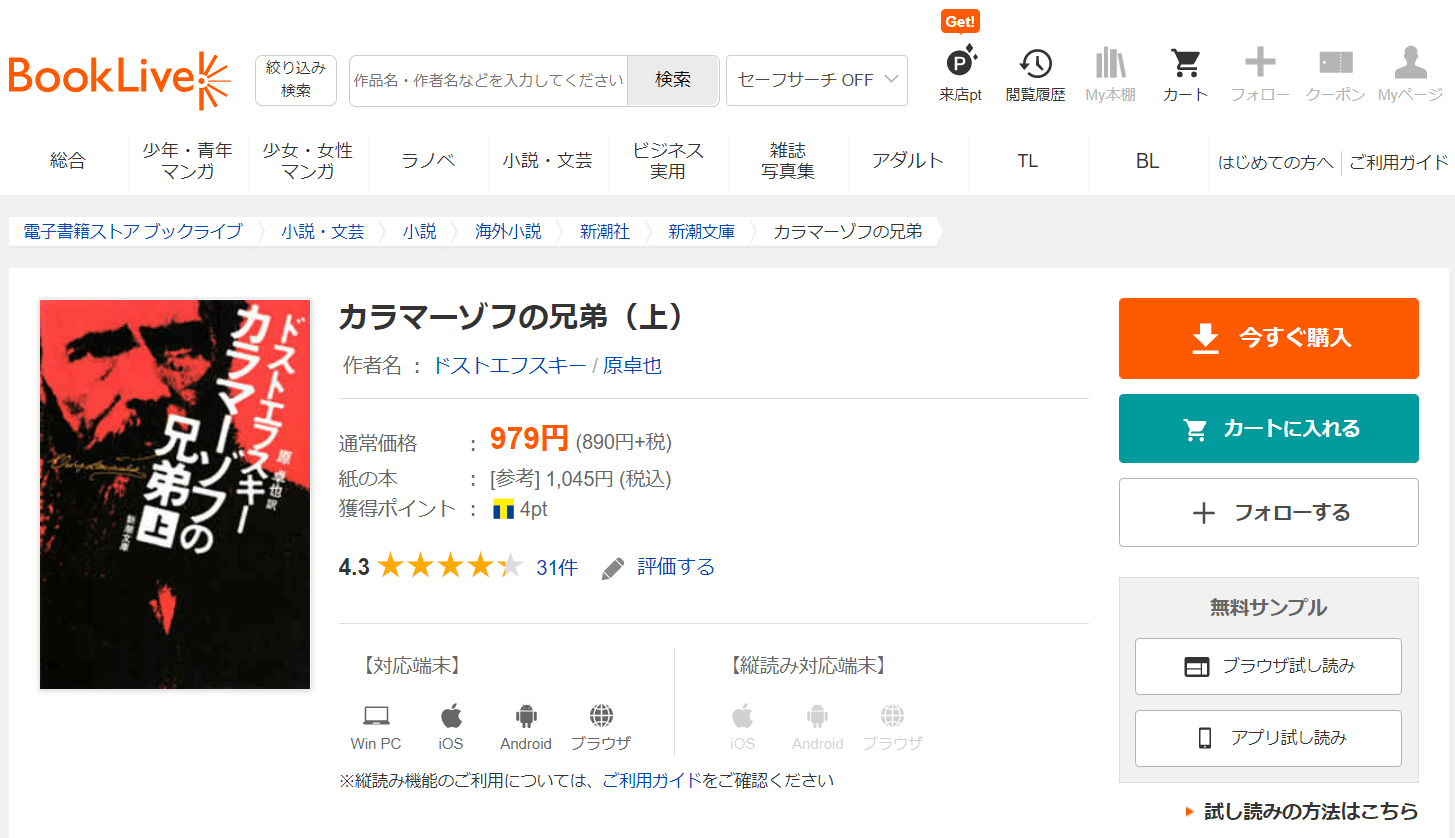Select the ラノベ category tab
Viewport: 1455px width, 838px height.
(x=428, y=161)
